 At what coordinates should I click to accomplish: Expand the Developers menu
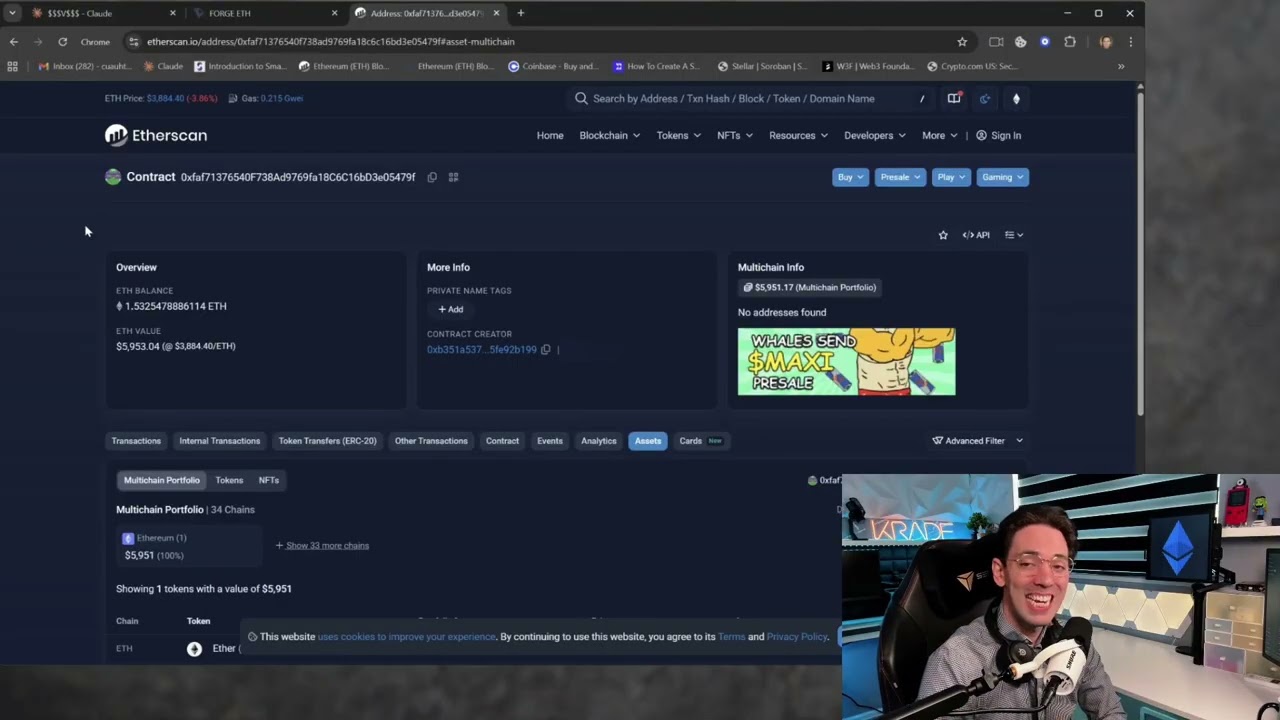(875, 135)
